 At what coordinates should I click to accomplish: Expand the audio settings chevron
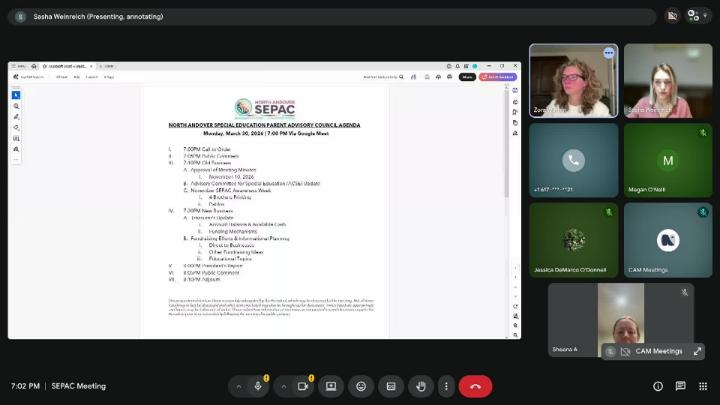pyautogui.click(x=238, y=386)
